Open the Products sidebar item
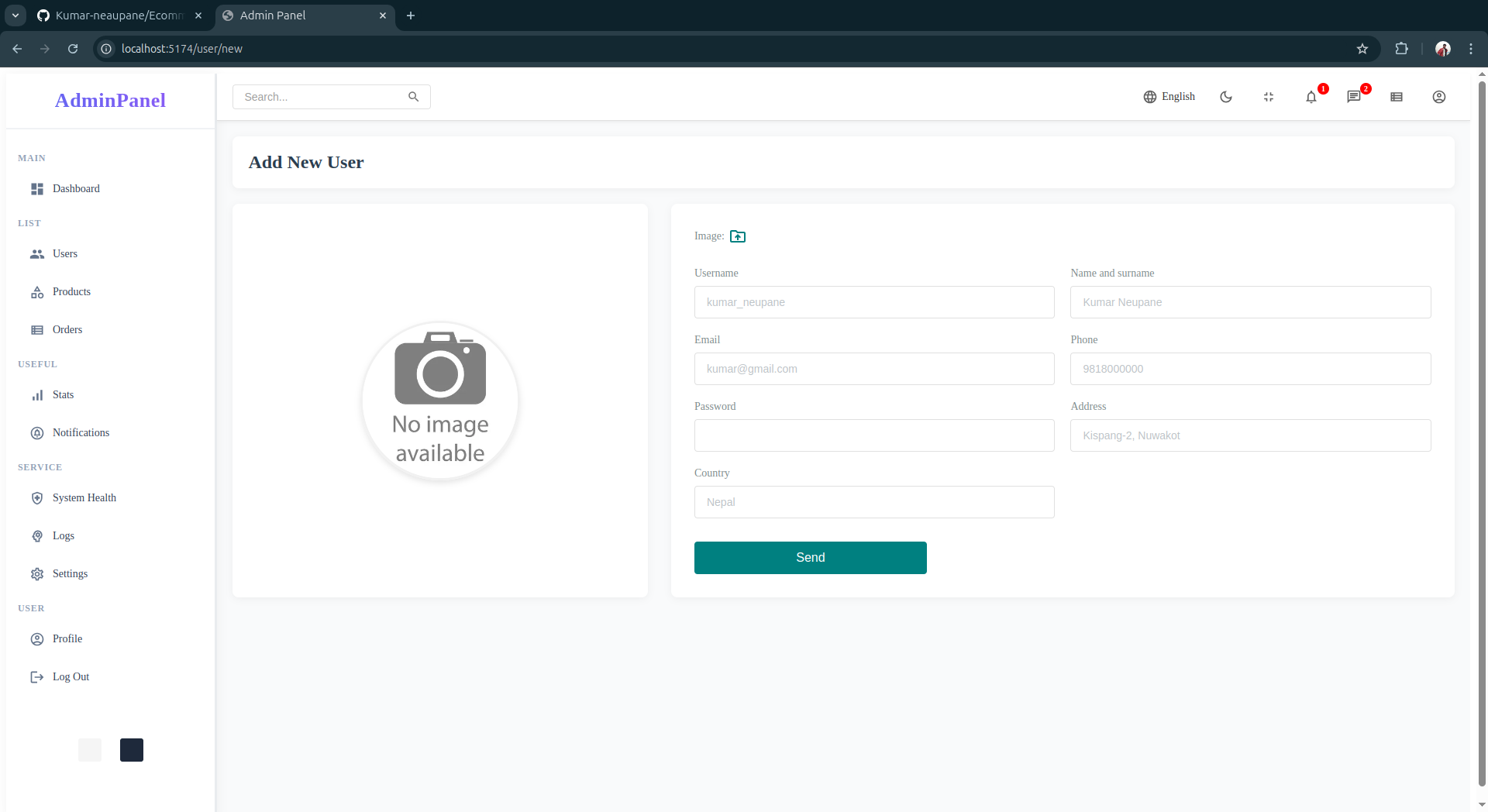 (71, 292)
